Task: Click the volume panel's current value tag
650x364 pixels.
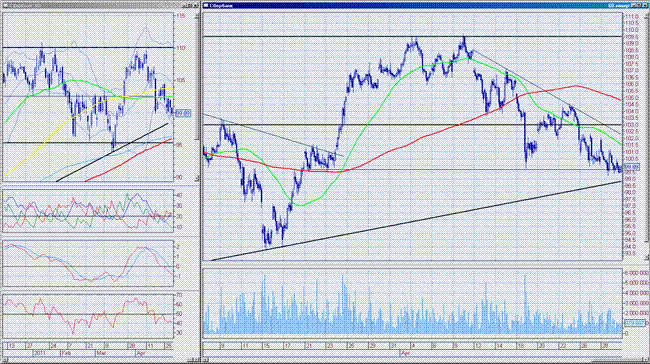Action: click(634, 323)
